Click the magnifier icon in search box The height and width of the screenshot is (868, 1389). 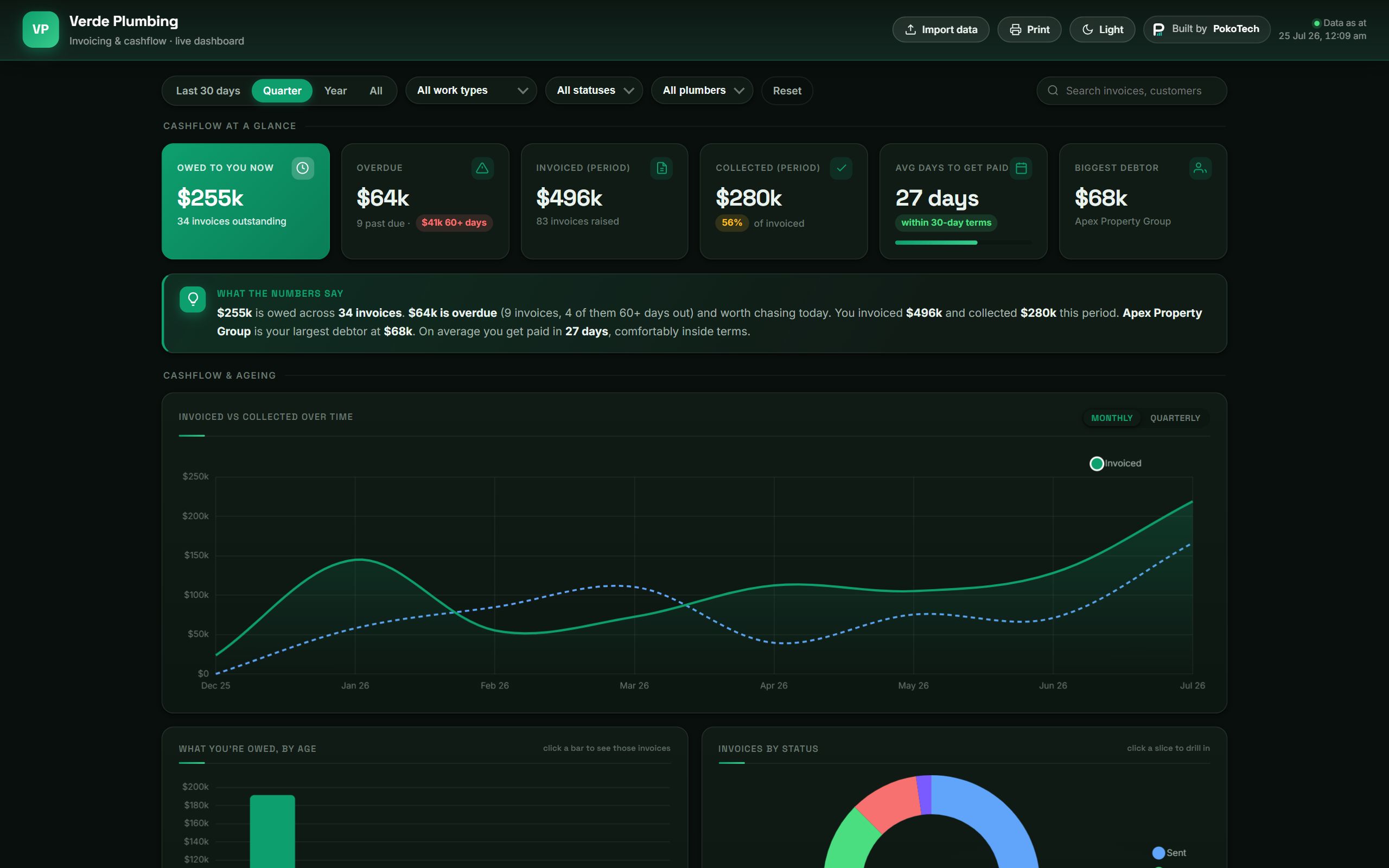pyautogui.click(x=1053, y=90)
